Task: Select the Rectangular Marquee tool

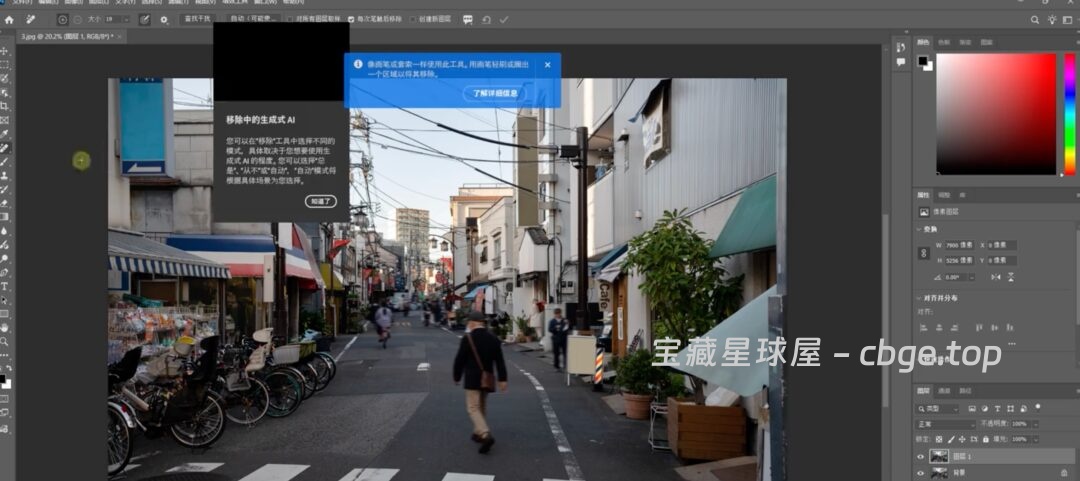Action: click(x=5, y=65)
